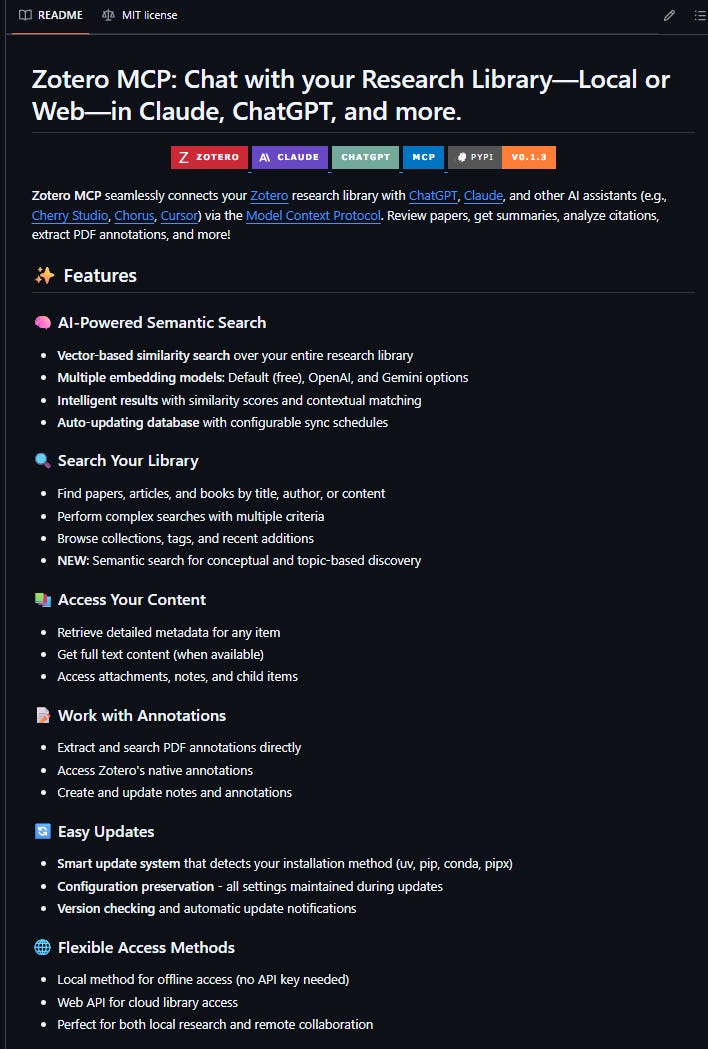This screenshot has width=708, height=1049.
Task: Click the main Zotero MCP title heading
Action: (x=351, y=95)
